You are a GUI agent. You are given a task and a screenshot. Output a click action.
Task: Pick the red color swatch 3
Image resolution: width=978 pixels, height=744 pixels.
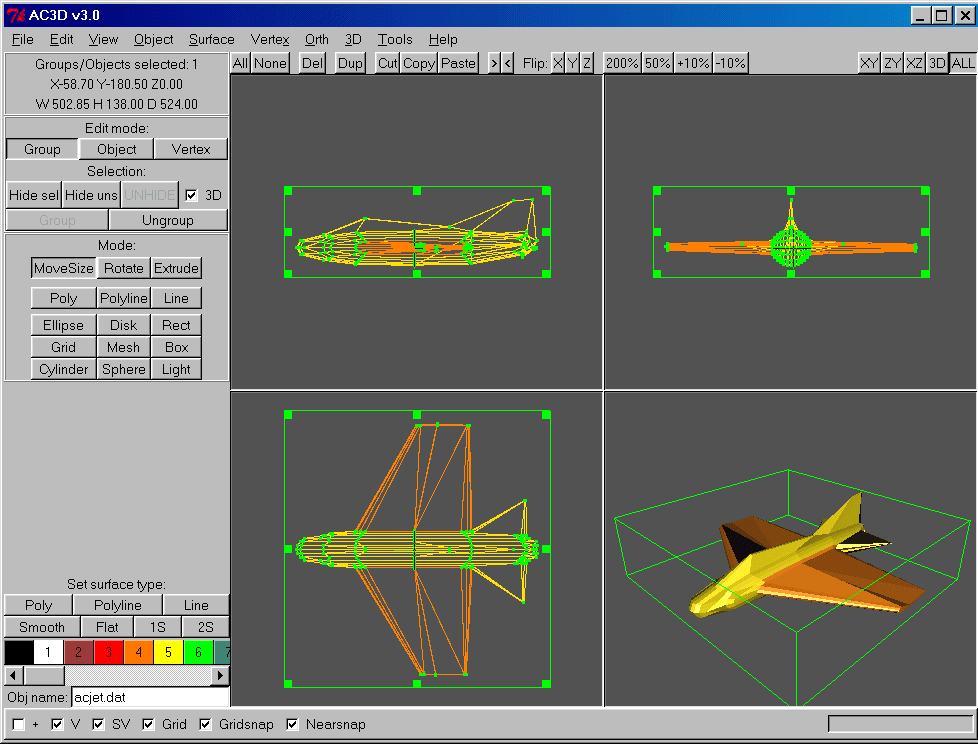tap(108, 653)
